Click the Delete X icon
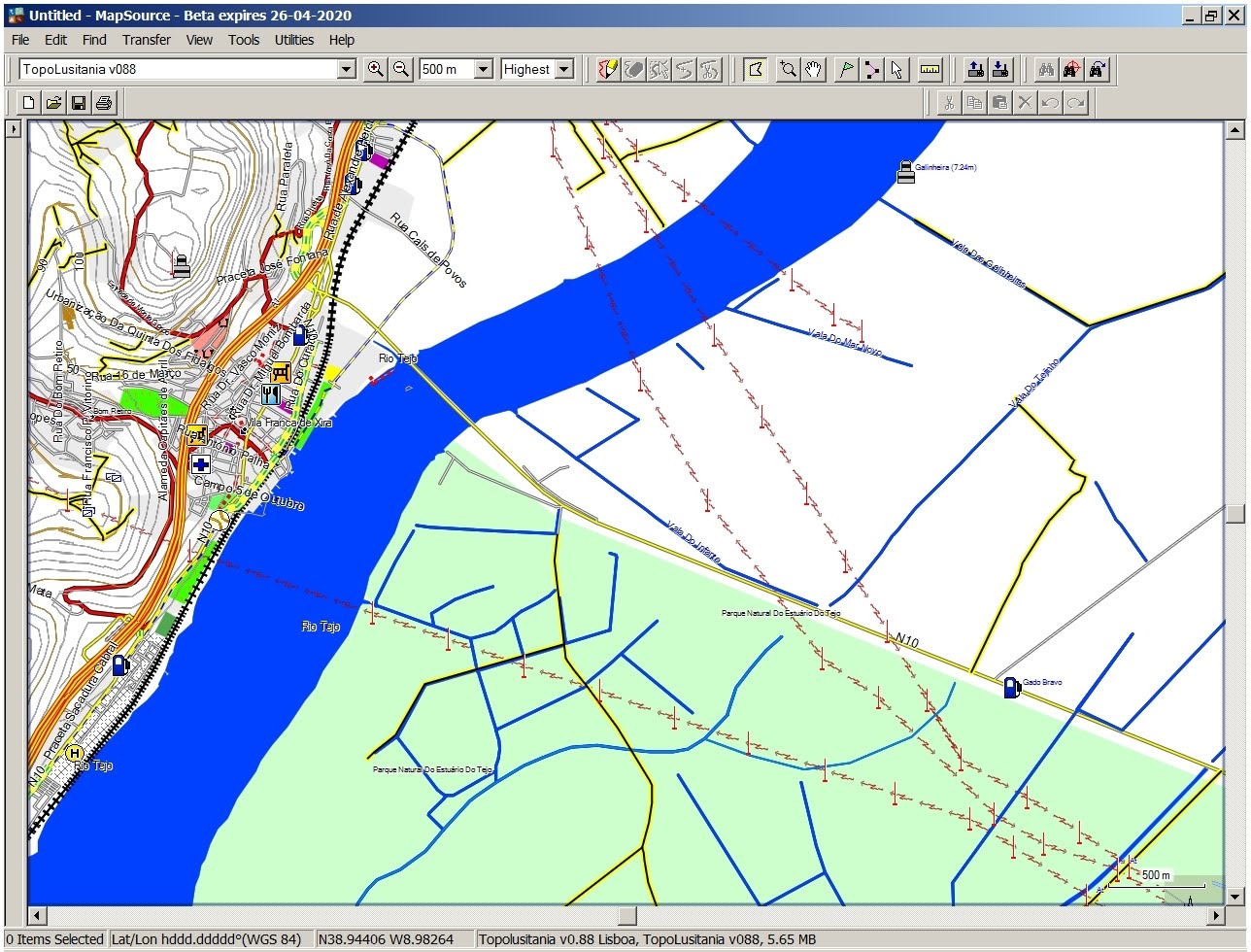Screen dimensions: 1251x952 1025,102
